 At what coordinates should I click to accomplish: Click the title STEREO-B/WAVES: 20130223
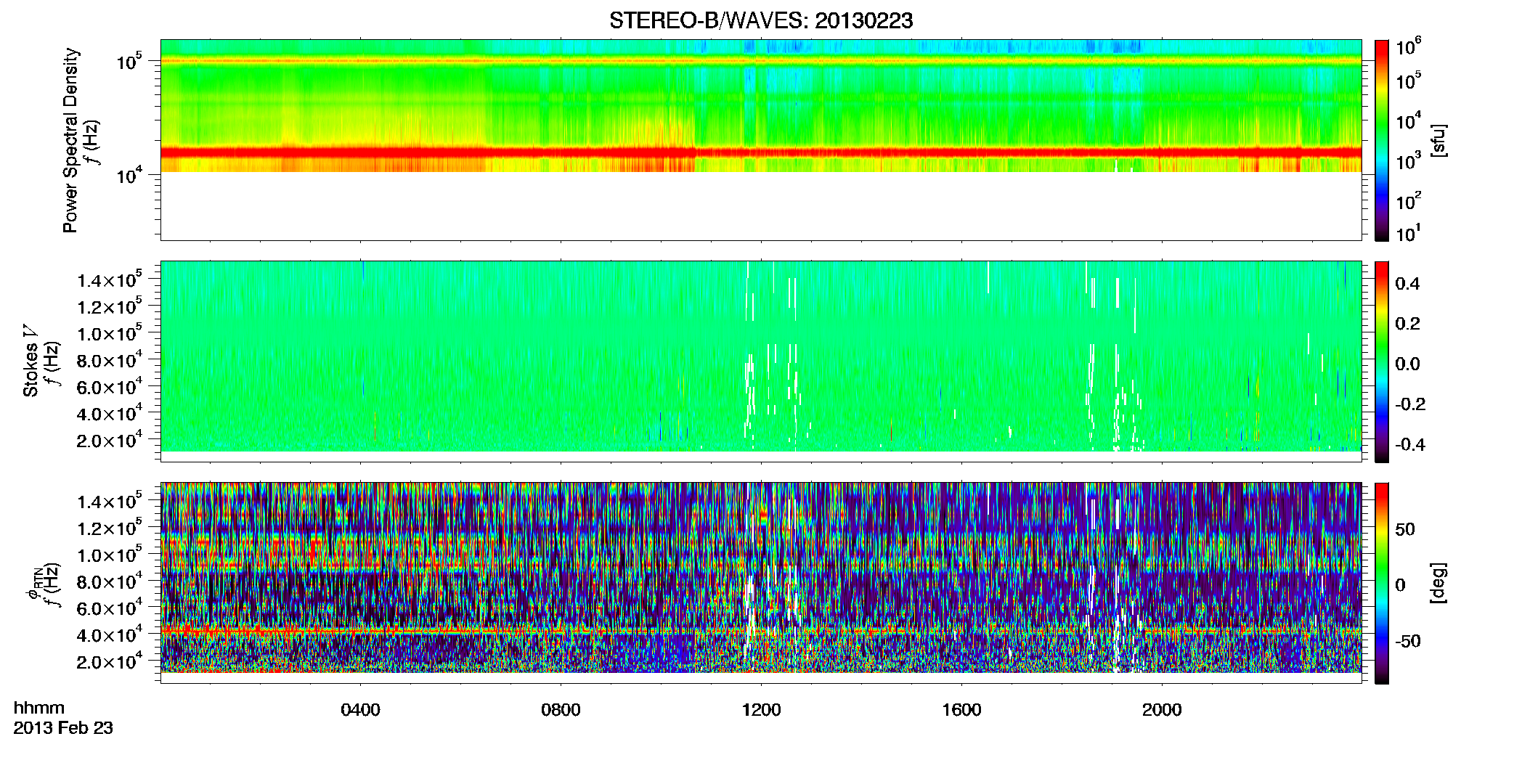point(761,20)
